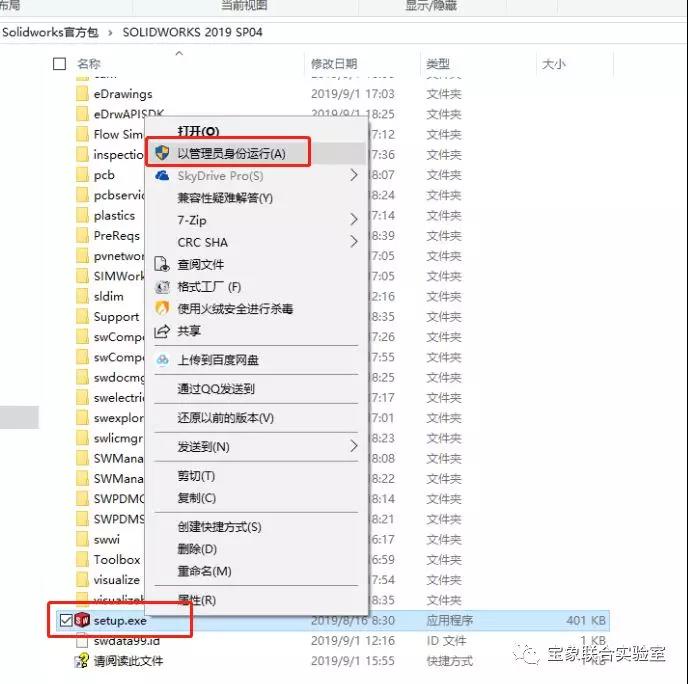Click the 查阅文件 document icon
This screenshot has height=684, width=688.
pyautogui.click(x=162, y=265)
